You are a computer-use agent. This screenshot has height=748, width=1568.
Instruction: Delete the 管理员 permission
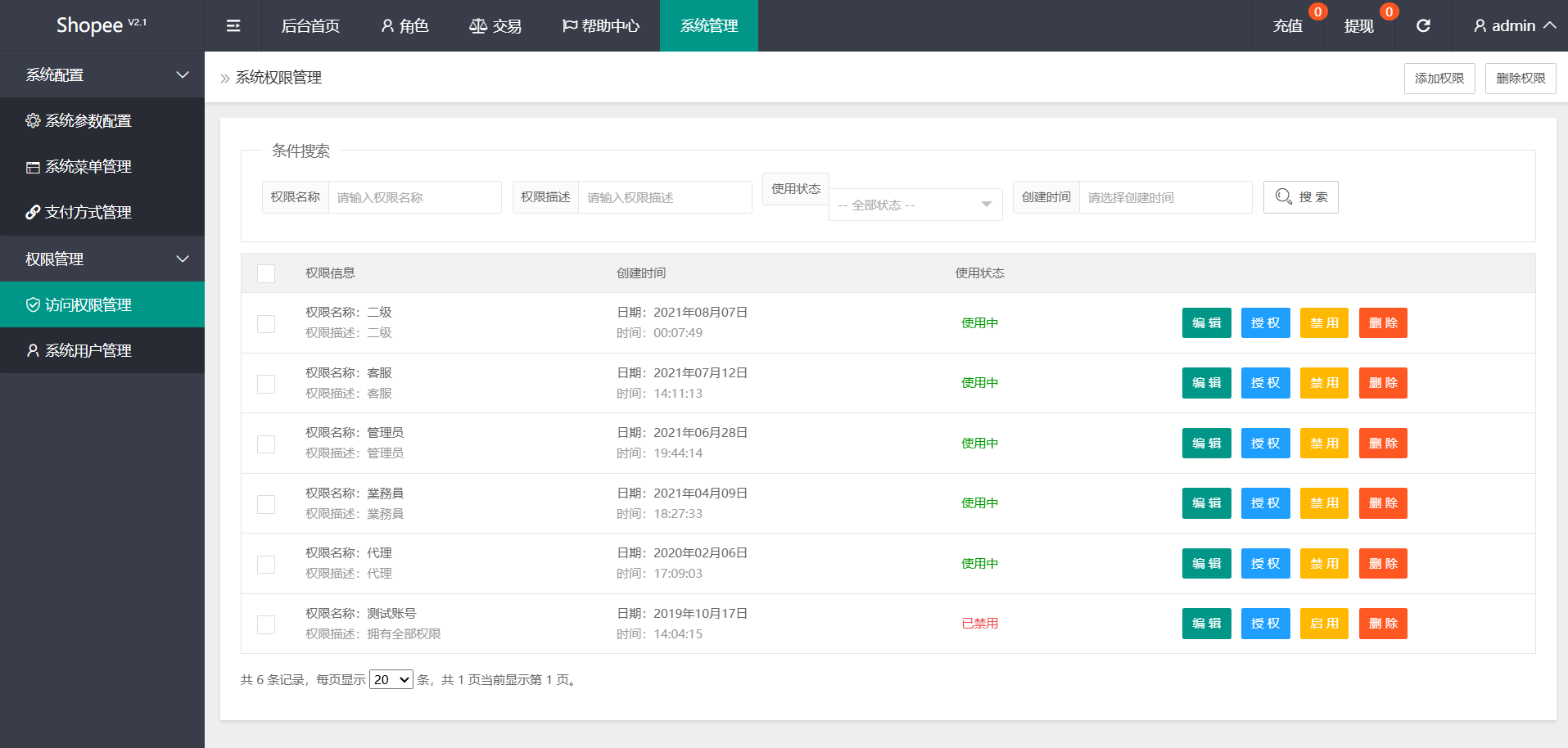[x=1384, y=444]
